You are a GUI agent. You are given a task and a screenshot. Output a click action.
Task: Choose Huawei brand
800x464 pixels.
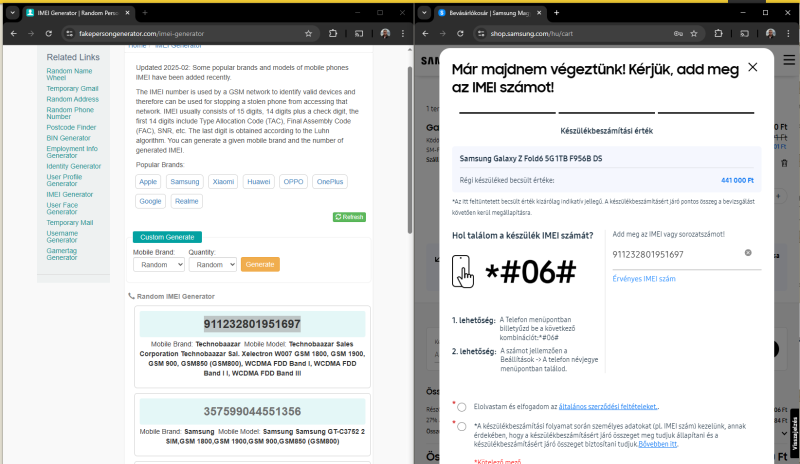pyautogui.click(x=259, y=182)
